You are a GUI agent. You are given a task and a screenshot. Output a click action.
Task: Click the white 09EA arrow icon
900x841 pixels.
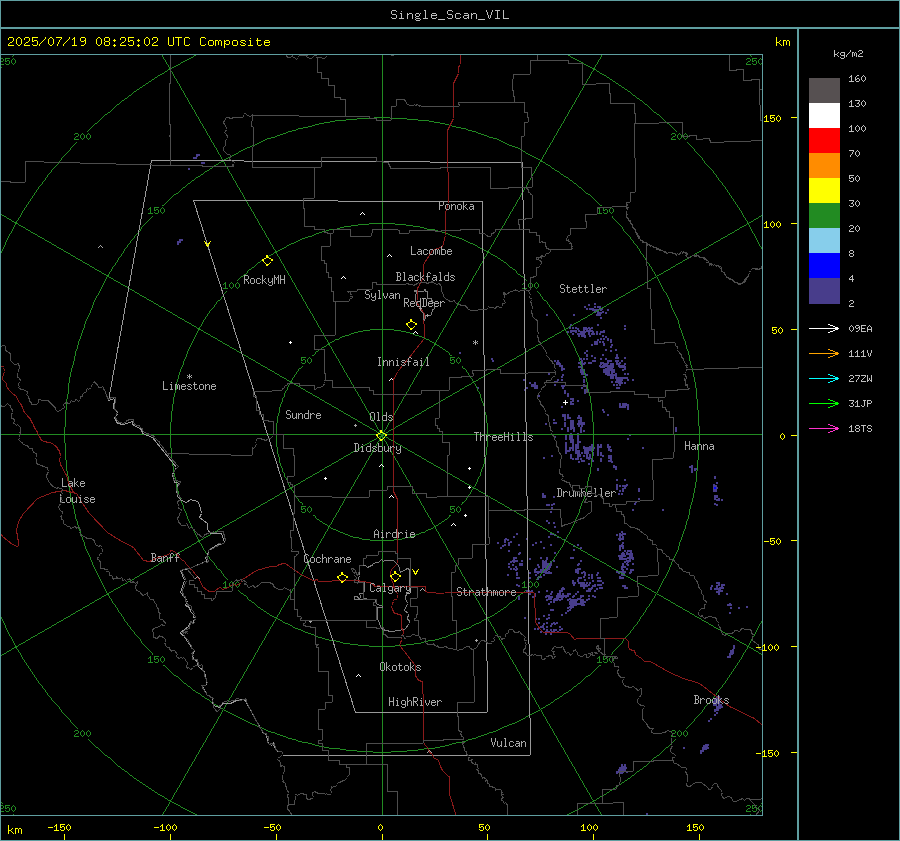(x=824, y=329)
